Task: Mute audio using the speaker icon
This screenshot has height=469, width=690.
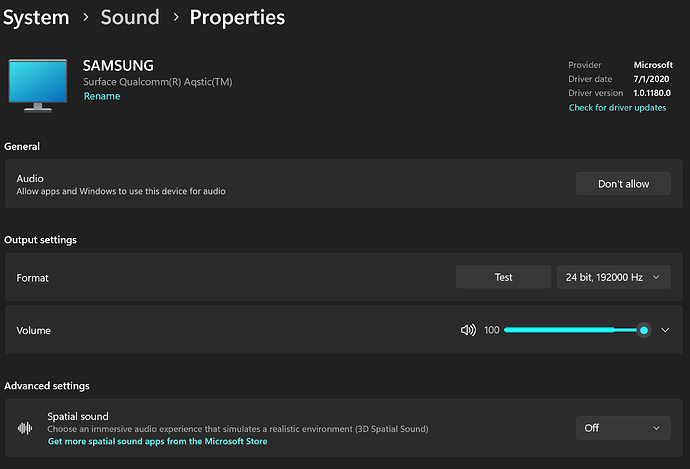Action: (x=468, y=330)
